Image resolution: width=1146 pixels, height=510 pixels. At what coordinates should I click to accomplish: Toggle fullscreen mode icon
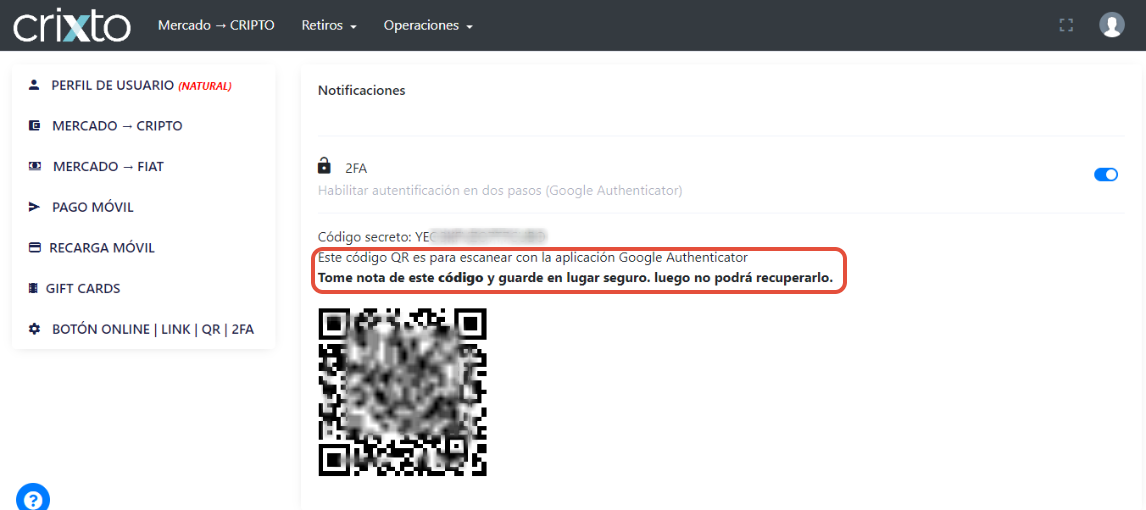click(1066, 26)
